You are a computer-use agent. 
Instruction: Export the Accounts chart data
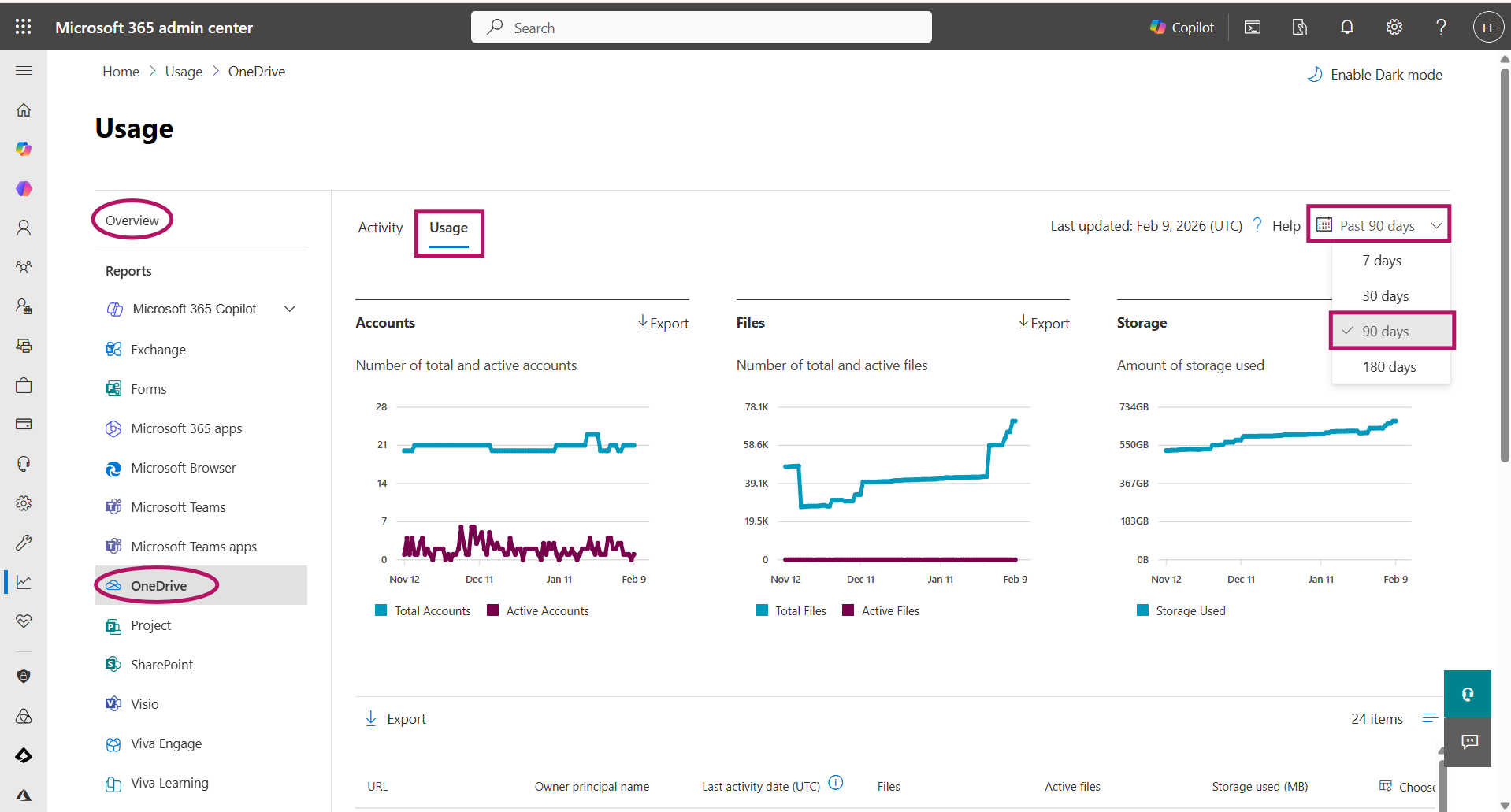[x=663, y=323]
